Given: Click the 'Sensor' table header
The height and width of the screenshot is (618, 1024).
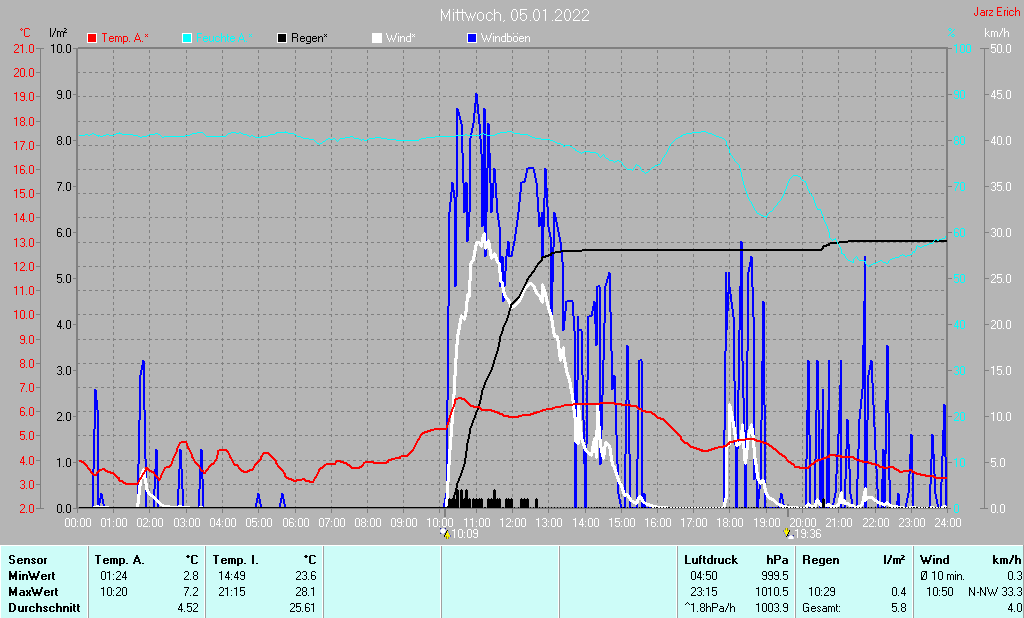Looking at the screenshot, I should coord(28,560).
